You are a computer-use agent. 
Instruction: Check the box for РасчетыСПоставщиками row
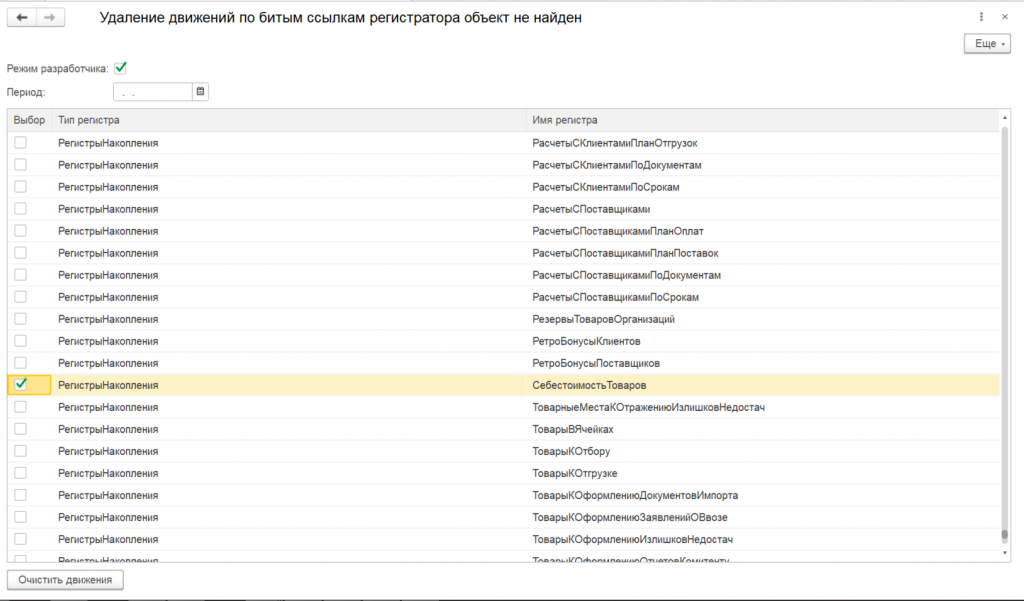20,209
